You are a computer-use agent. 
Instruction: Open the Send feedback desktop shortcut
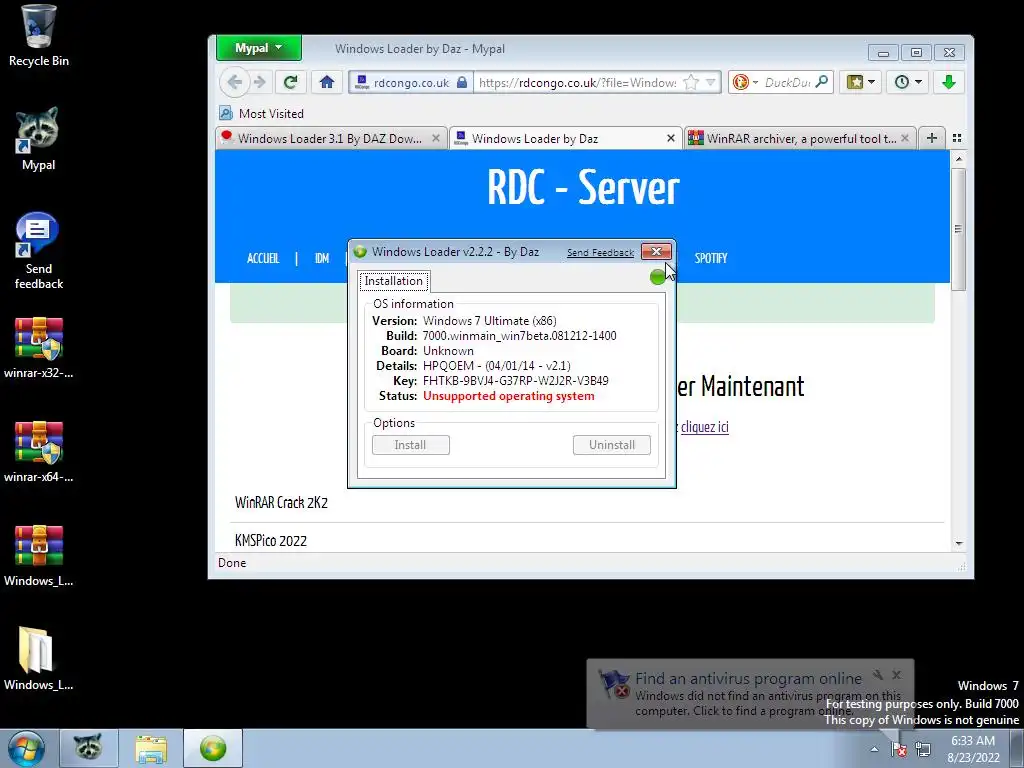[x=39, y=251]
